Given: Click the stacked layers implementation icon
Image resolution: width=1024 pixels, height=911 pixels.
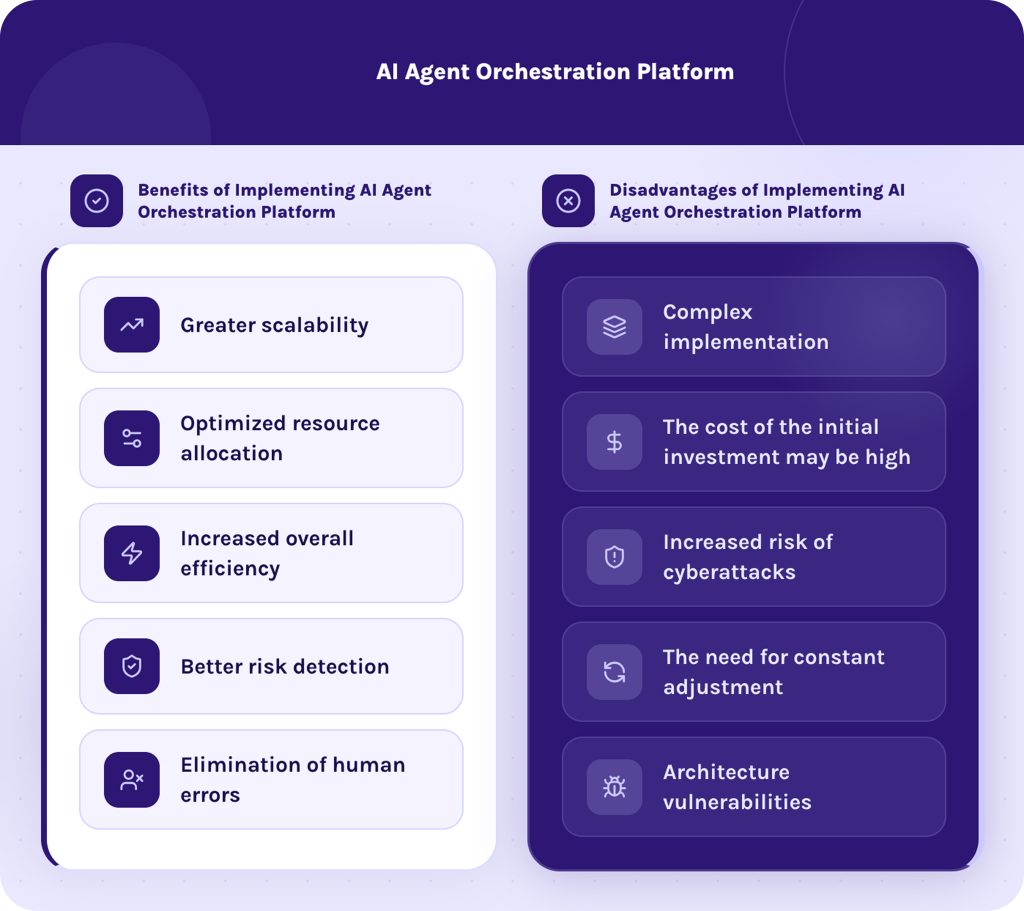Looking at the screenshot, I should click(615, 327).
